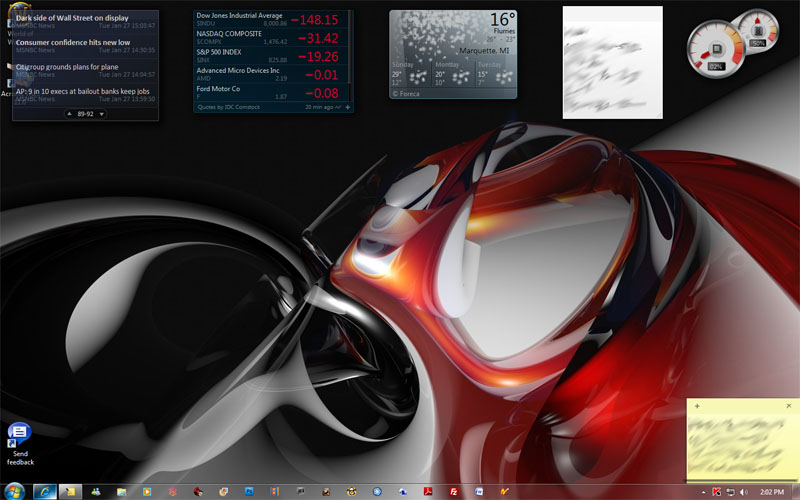
Task: Click the volume speaker tray icon
Action: [x=743, y=492]
